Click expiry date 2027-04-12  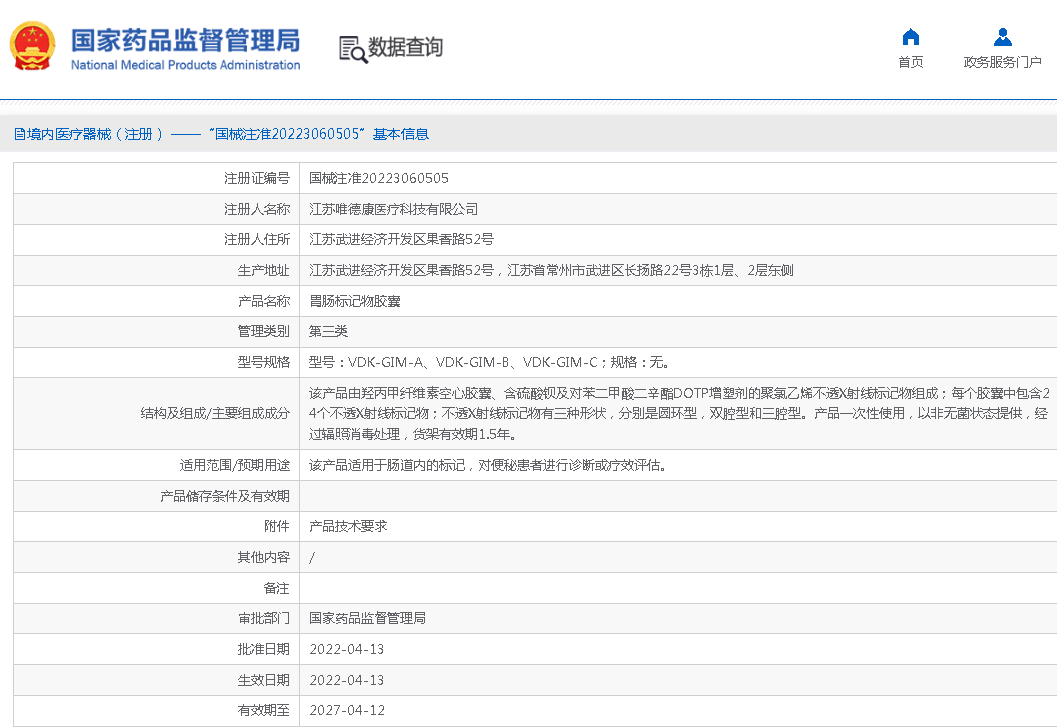(x=346, y=710)
